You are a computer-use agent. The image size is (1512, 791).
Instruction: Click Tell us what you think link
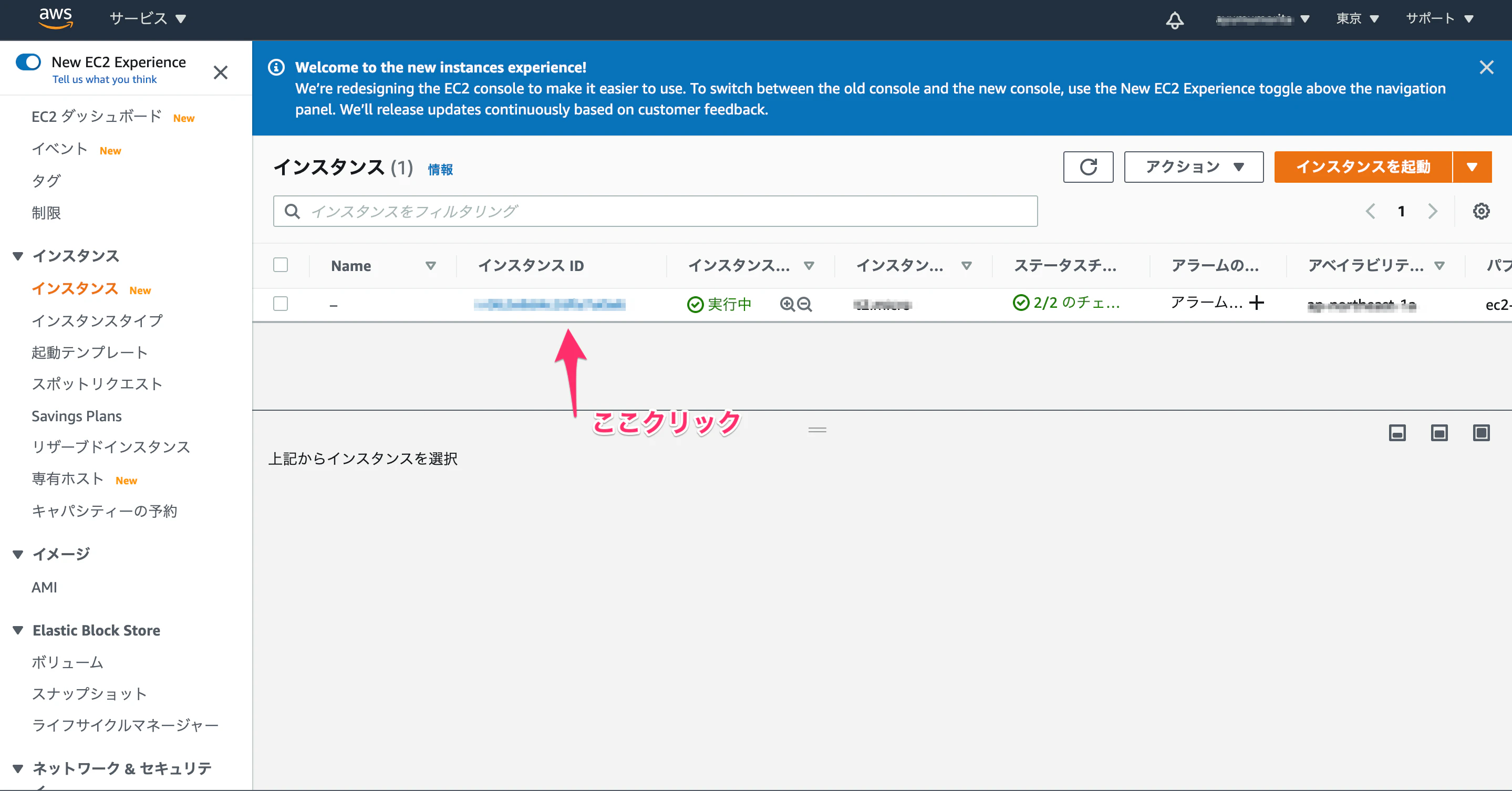click(x=105, y=79)
